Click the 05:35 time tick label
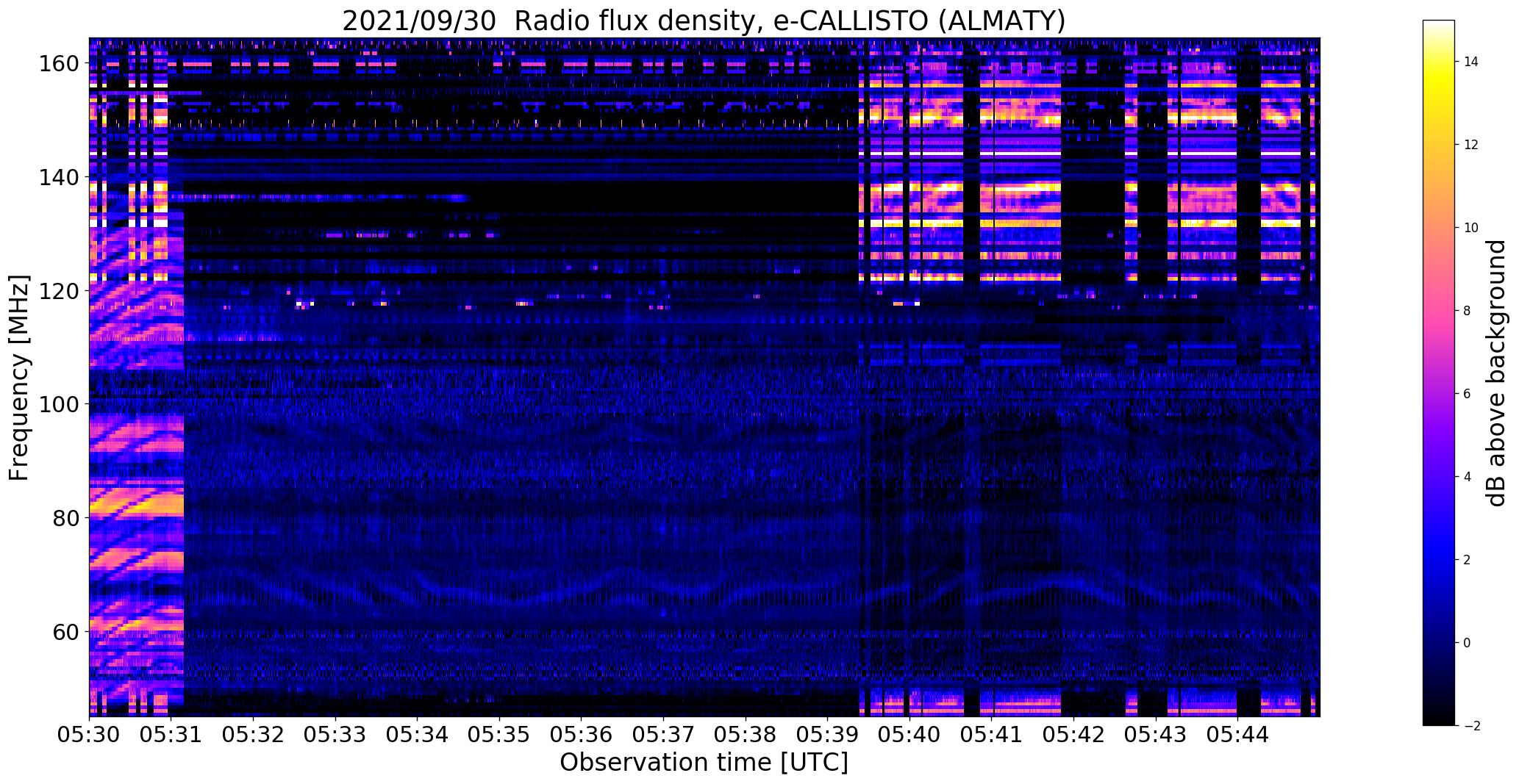This screenshot has height=784, width=1519. [x=499, y=735]
